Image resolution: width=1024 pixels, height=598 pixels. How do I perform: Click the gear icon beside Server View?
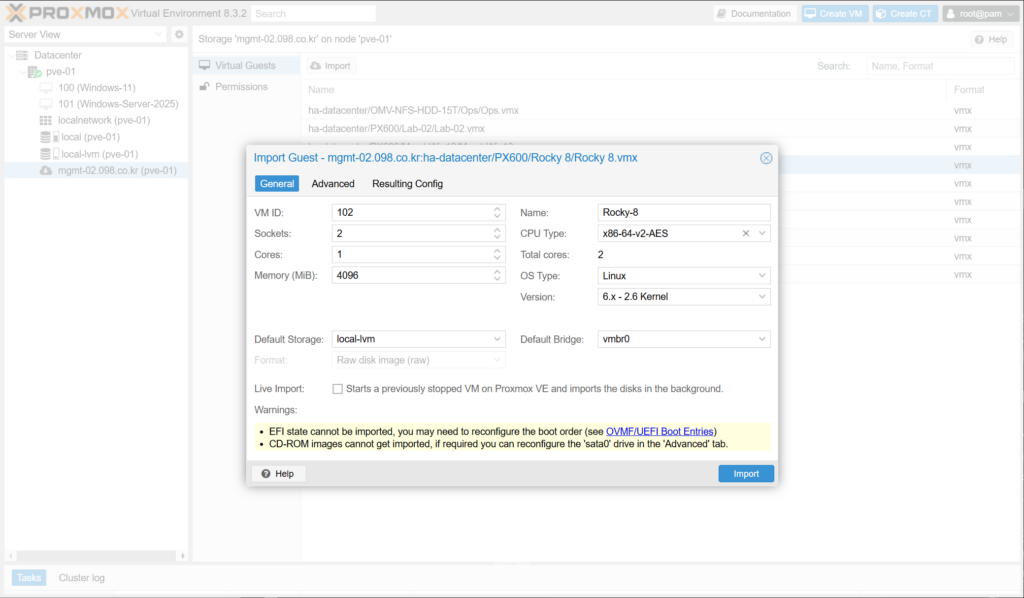pyautogui.click(x=179, y=34)
